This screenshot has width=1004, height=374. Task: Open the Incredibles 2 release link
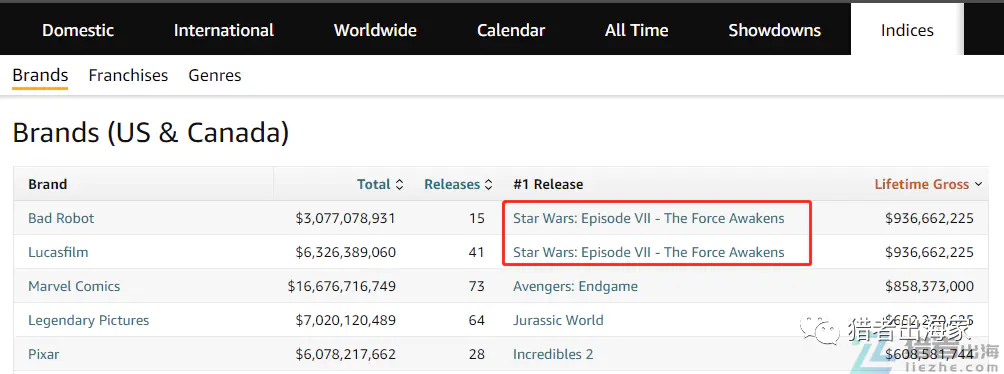(x=553, y=354)
